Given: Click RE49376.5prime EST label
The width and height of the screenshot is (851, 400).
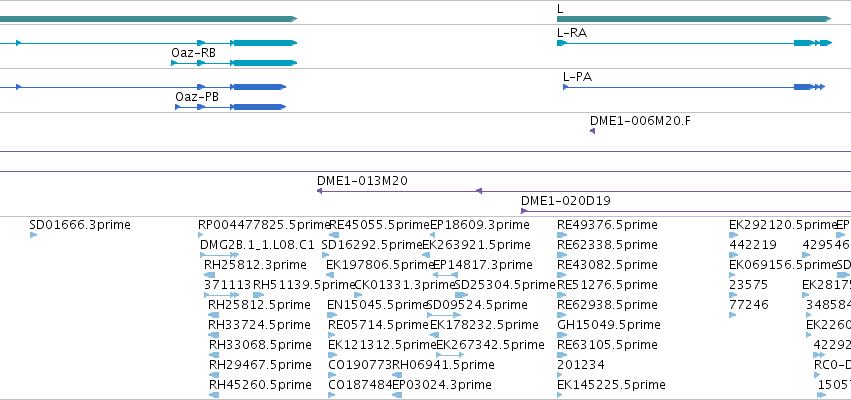Looking at the screenshot, I should (607, 225).
